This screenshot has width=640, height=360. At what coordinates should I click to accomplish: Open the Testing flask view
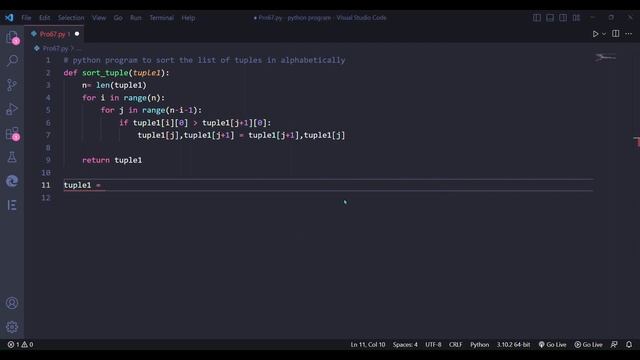click(x=12, y=157)
